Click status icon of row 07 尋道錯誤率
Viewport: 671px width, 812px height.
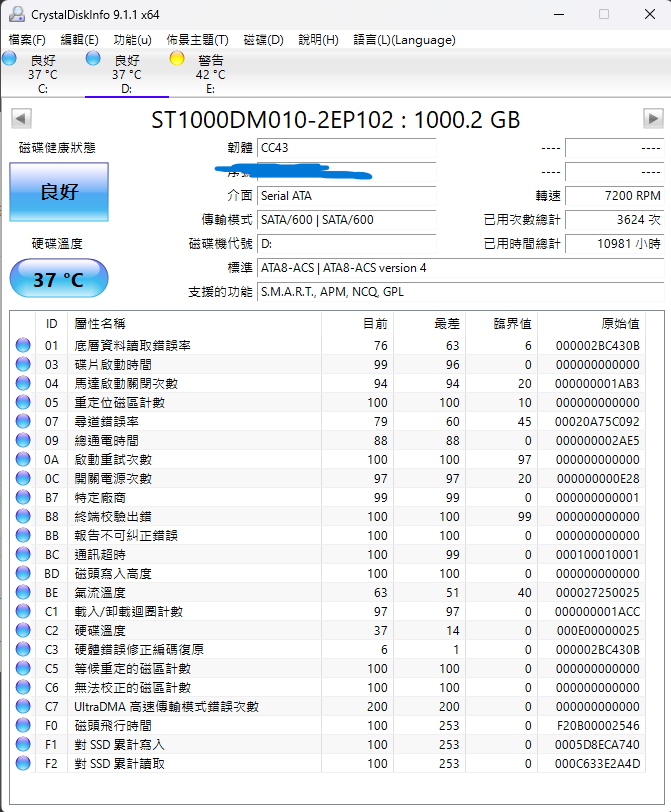pyautogui.click(x=23, y=421)
